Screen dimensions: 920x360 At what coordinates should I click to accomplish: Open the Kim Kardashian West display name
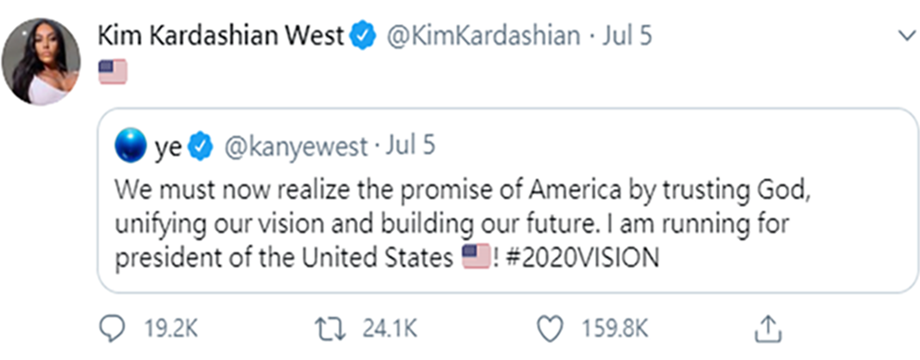click(221, 37)
